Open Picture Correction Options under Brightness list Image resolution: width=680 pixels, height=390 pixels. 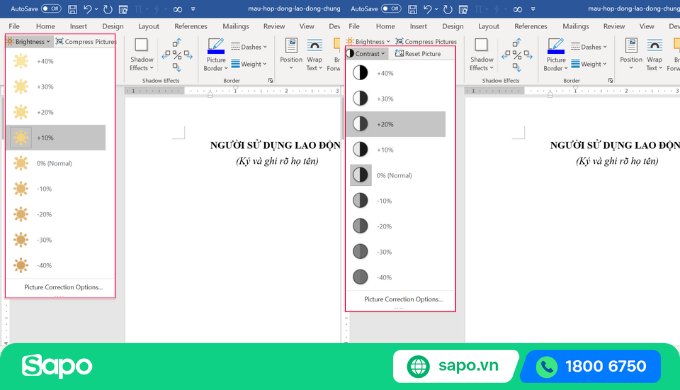tap(63, 287)
